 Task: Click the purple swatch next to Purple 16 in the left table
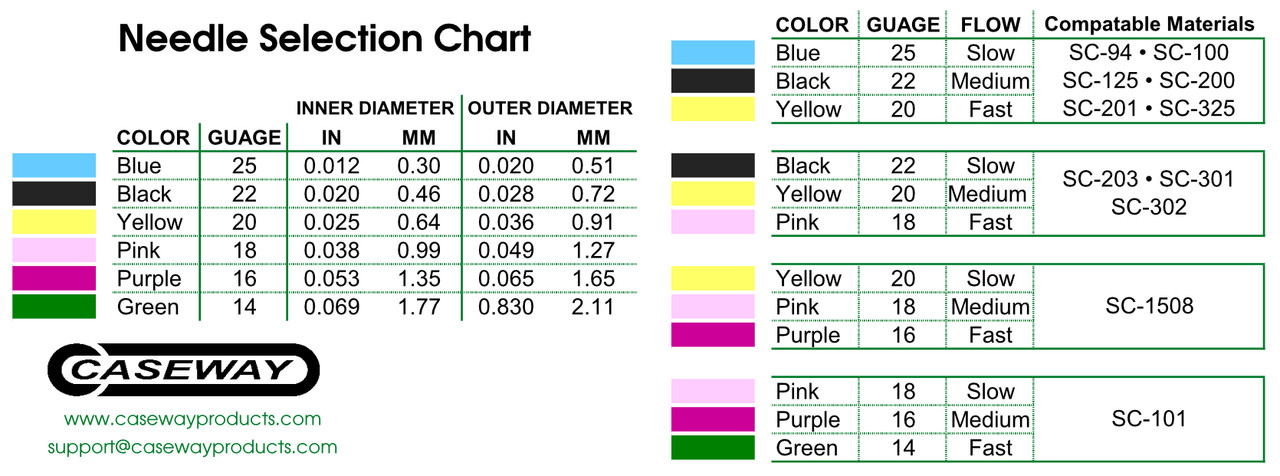pos(54,278)
